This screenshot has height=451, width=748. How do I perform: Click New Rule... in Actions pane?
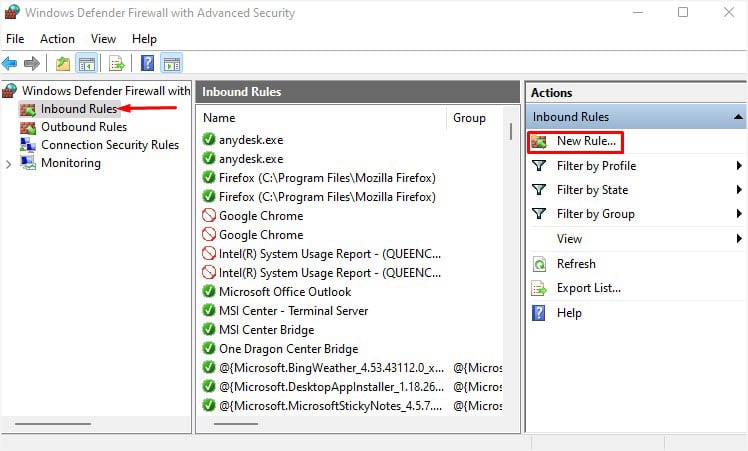pos(586,142)
